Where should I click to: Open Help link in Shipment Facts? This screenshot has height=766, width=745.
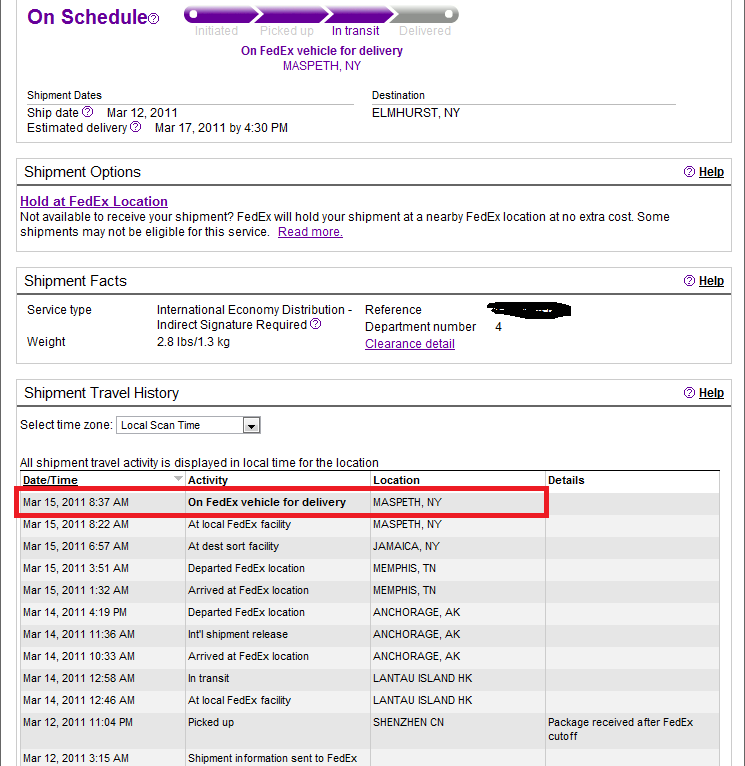711,281
